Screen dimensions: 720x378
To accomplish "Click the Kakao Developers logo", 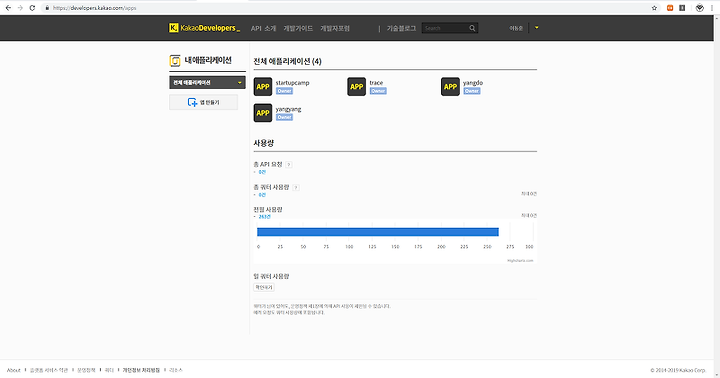I will tap(204, 28).
